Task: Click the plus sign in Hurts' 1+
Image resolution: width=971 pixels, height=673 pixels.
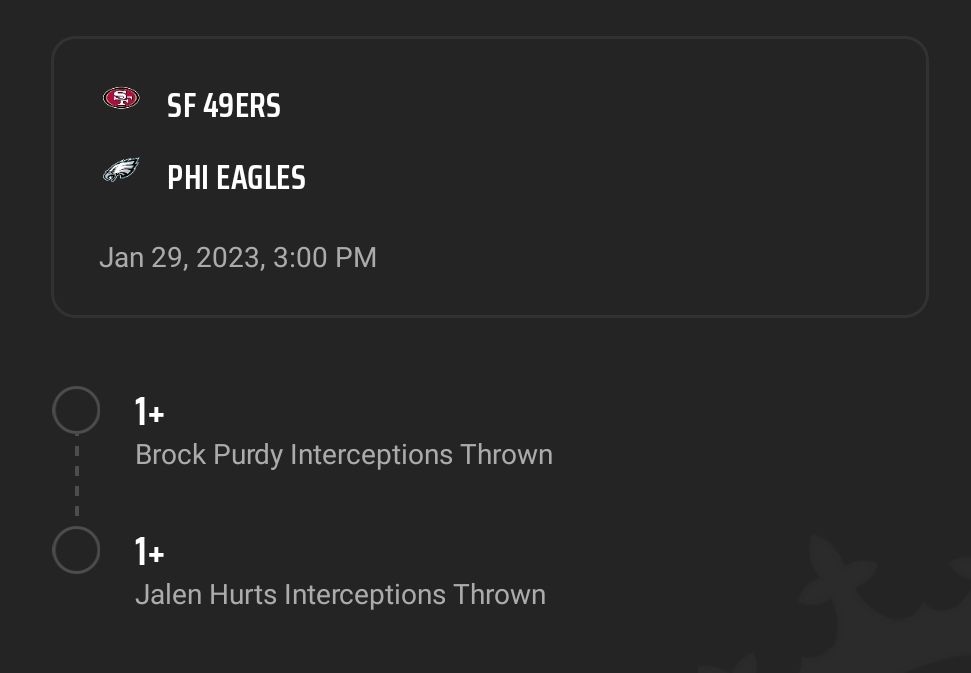Action: click(157, 554)
